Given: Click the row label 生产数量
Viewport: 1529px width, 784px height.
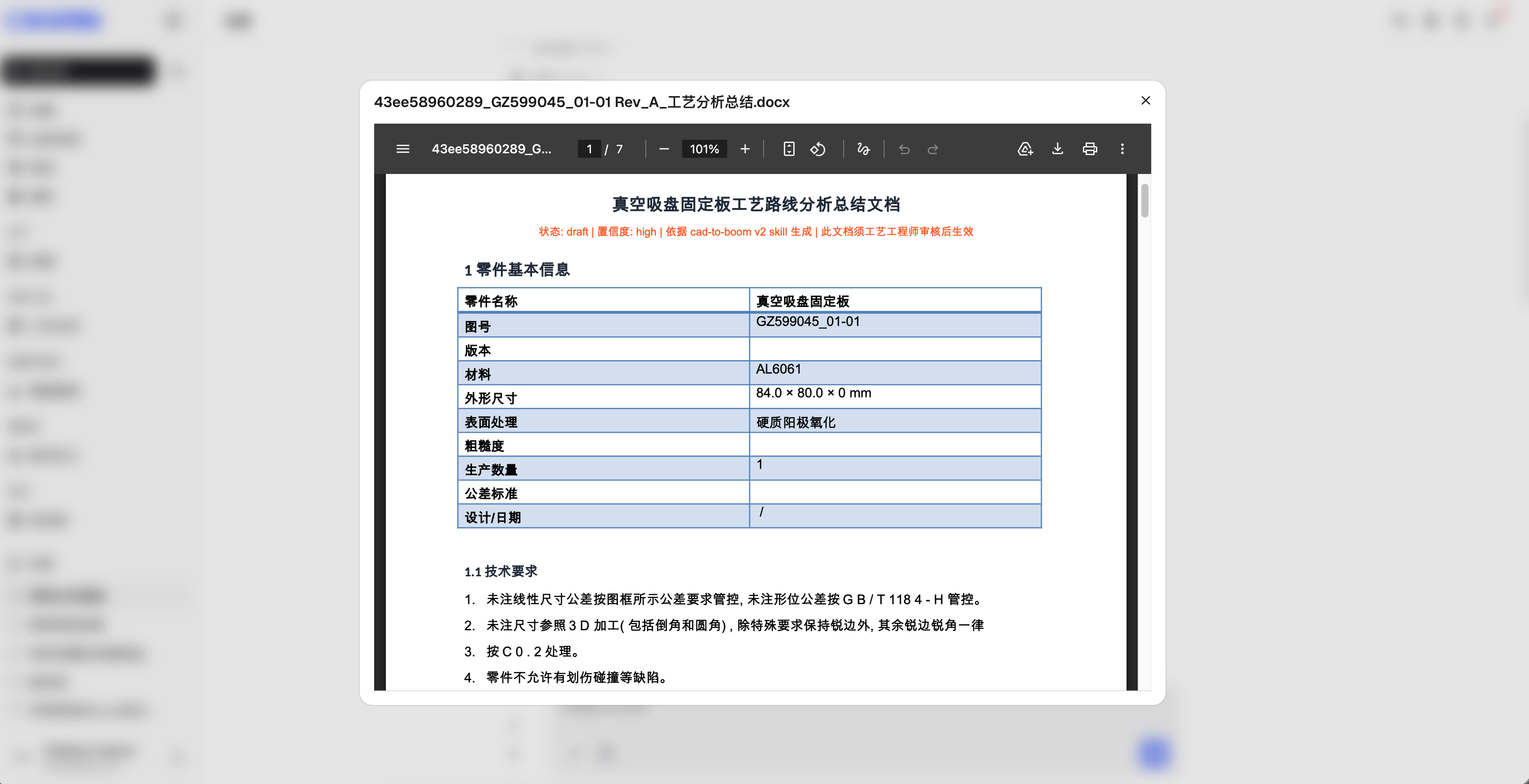Looking at the screenshot, I should (490, 469).
